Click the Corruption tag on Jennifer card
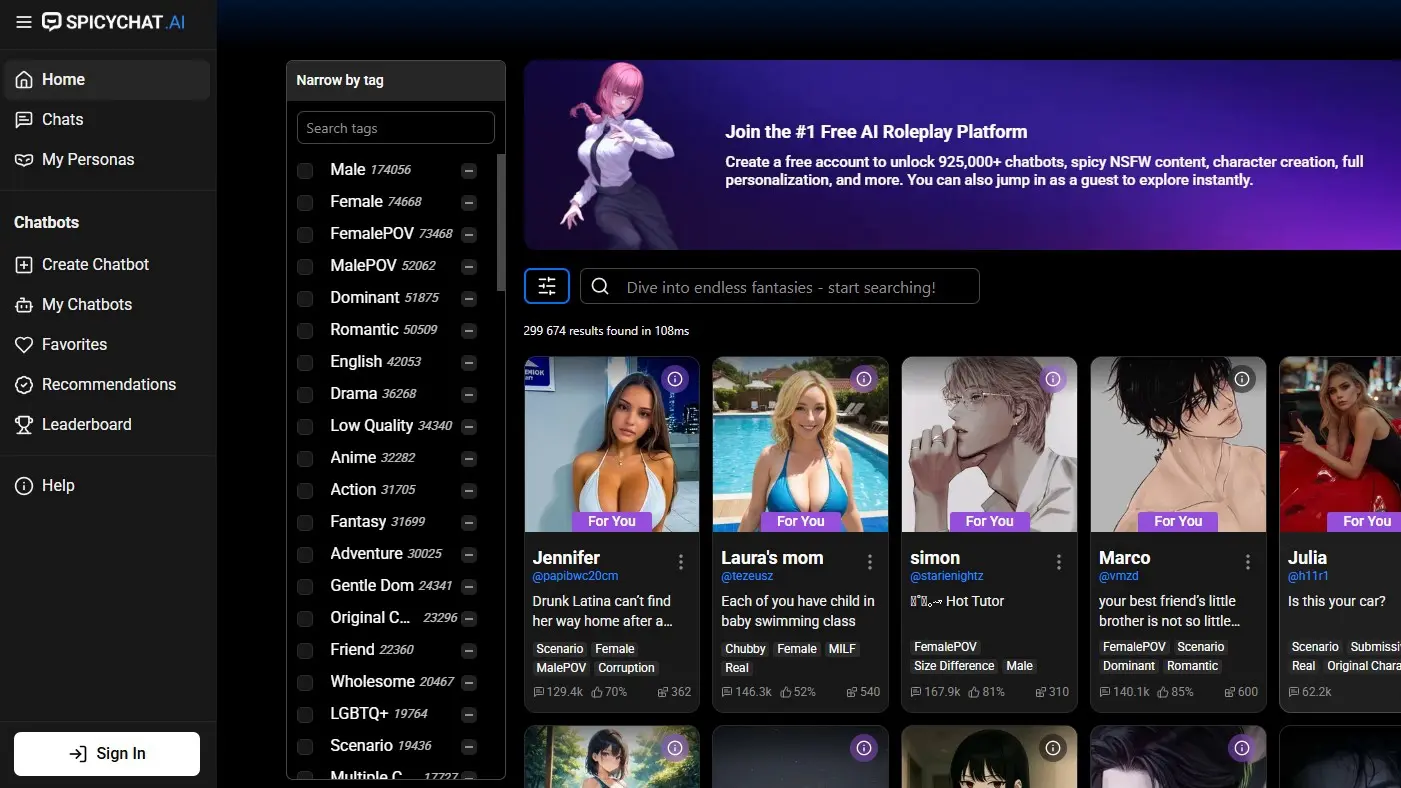 point(626,668)
